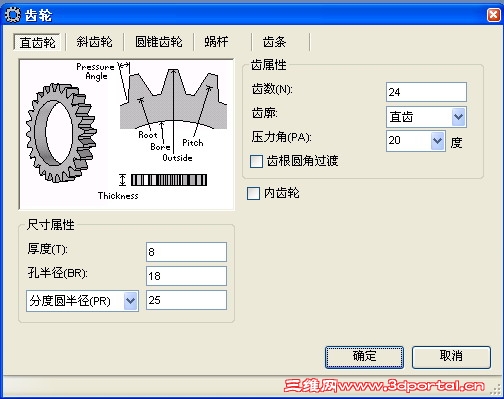Select the 直齿轮 tab

(37, 42)
